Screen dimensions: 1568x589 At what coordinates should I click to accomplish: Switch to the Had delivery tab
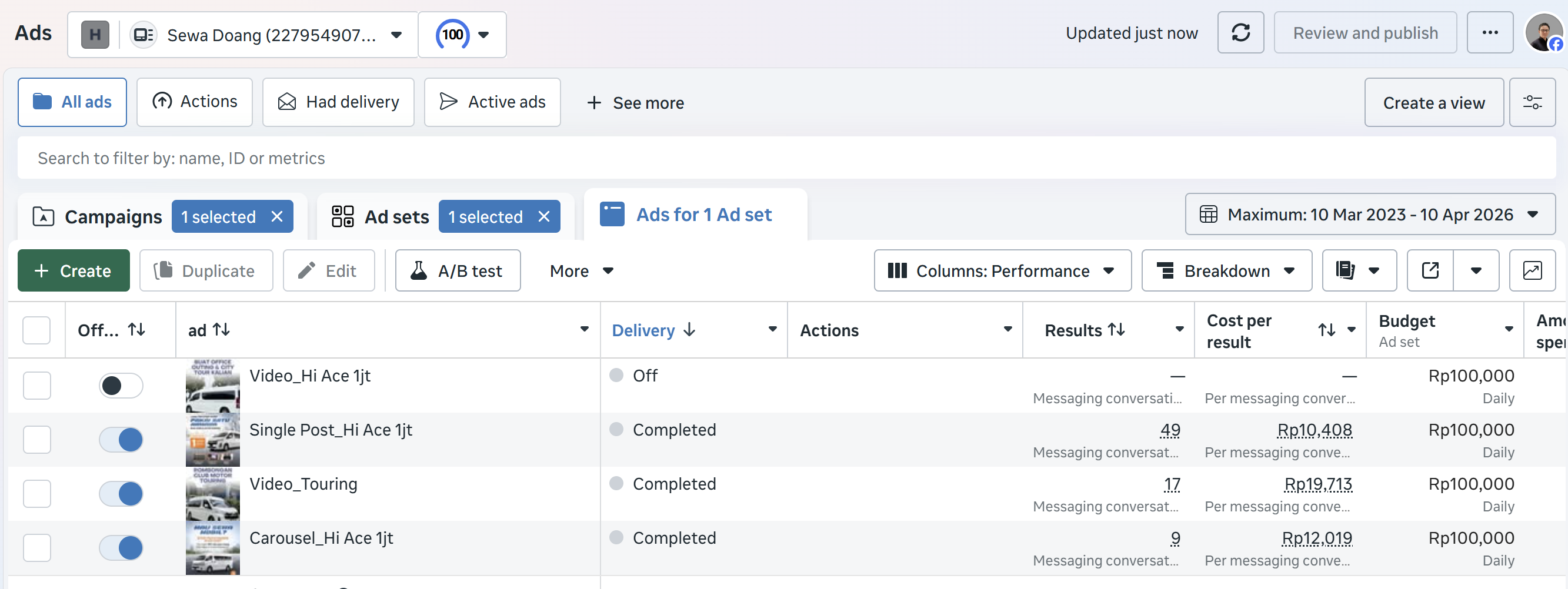(x=338, y=102)
